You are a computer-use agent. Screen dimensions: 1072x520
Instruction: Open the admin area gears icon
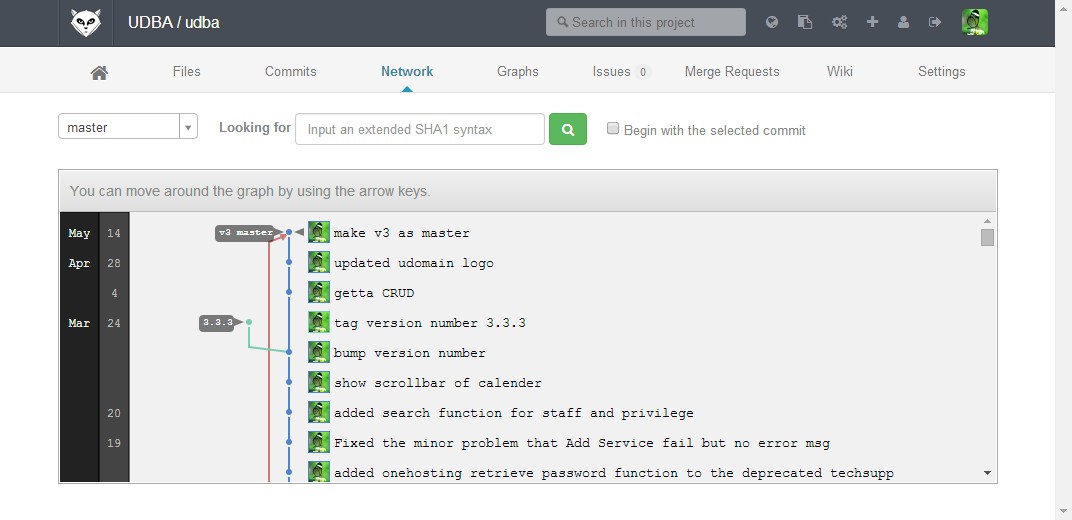click(840, 22)
